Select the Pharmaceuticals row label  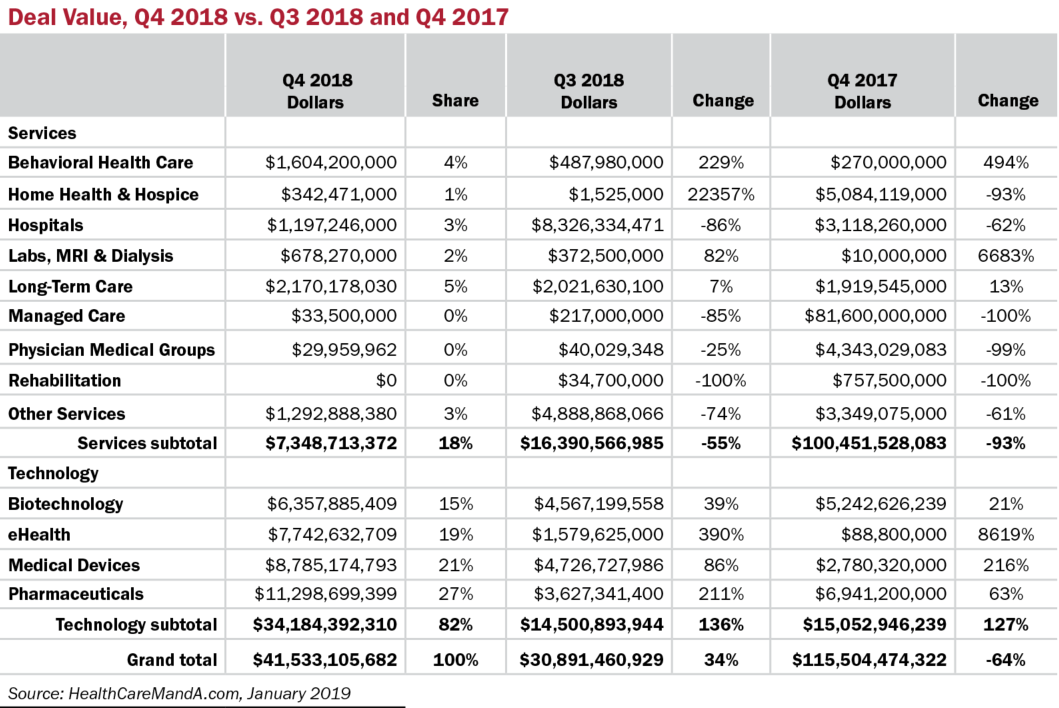76,594
